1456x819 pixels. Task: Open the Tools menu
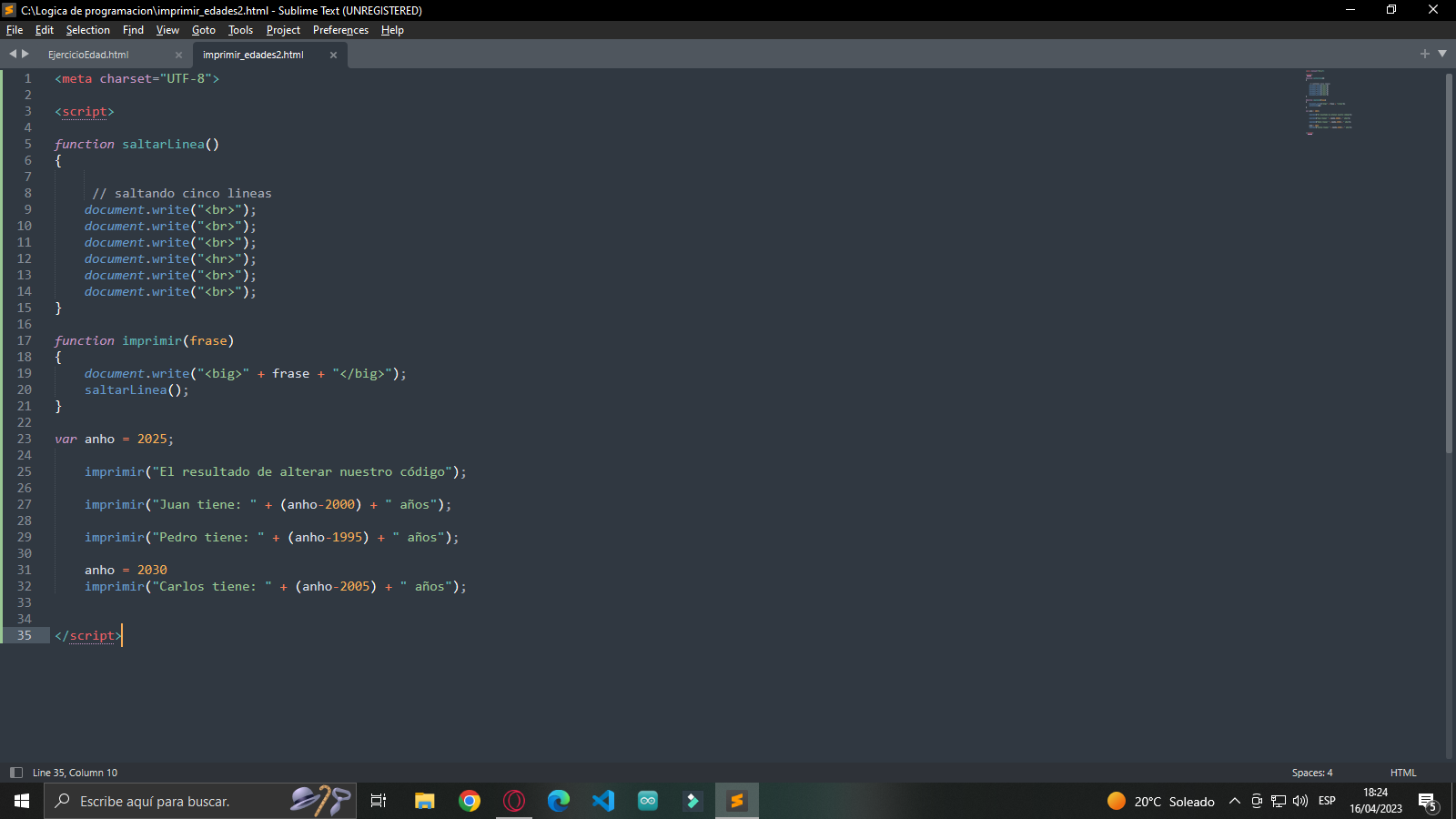point(240,30)
